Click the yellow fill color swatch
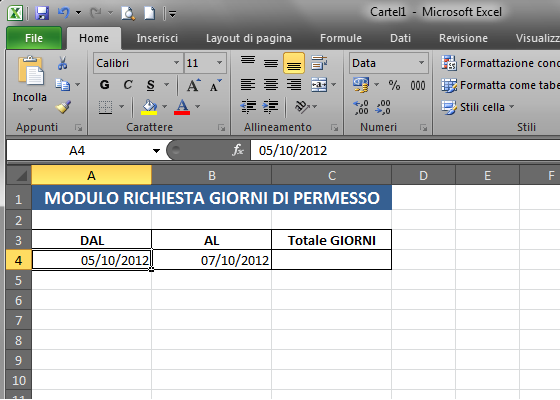This screenshot has height=400, width=560. click(x=149, y=107)
